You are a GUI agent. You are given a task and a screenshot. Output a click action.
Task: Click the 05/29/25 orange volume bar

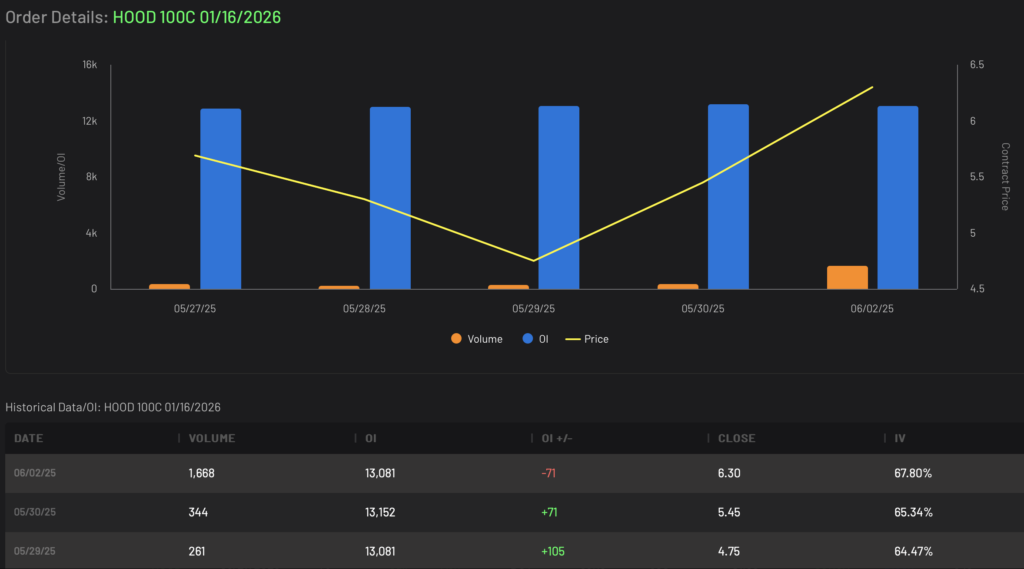pyautogui.click(x=509, y=287)
